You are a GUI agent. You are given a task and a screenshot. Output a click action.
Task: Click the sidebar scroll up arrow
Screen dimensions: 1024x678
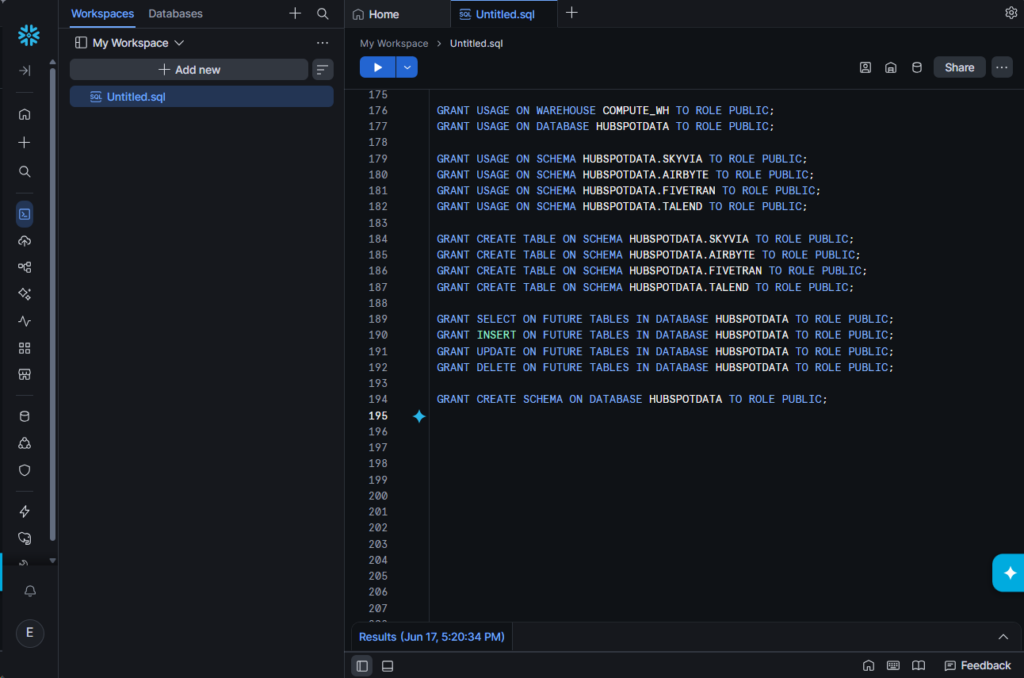tap(53, 63)
